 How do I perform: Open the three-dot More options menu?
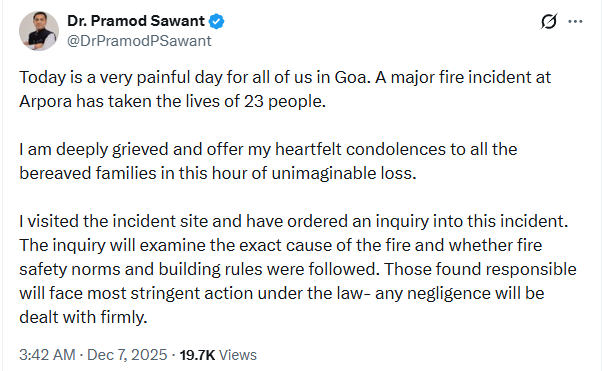coord(575,22)
